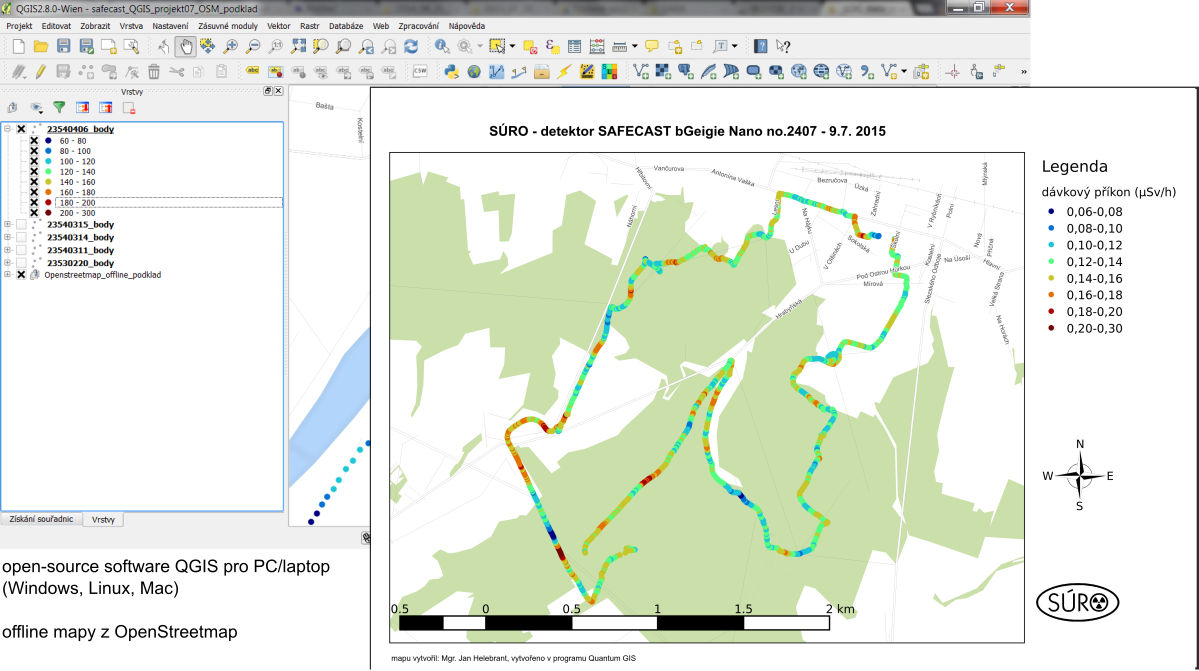Activate the Zoom Out magnifier tool
1199x671 pixels.
(x=252, y=47)
